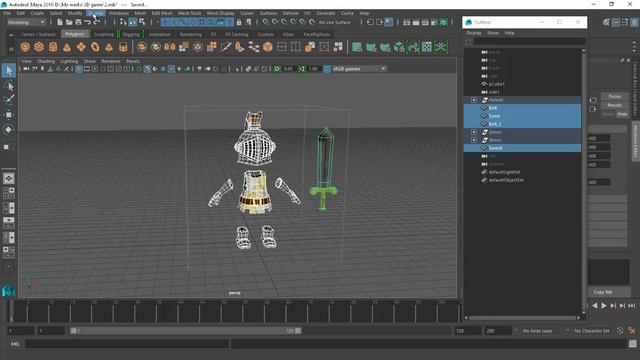Toggle the viewport gamma icon beside 1.00
640x360 pixels.
pyautogui.click(x=302, y=69)
